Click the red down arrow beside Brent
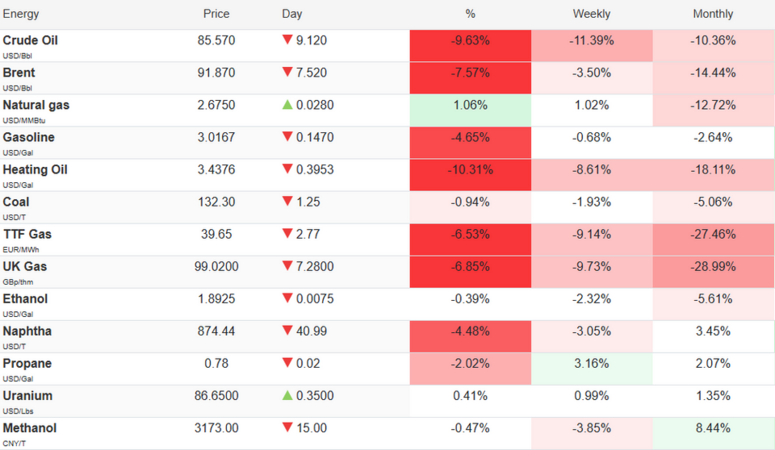This screenshot has width=775, height=450. pyautogui.click(x=287, y=72)
